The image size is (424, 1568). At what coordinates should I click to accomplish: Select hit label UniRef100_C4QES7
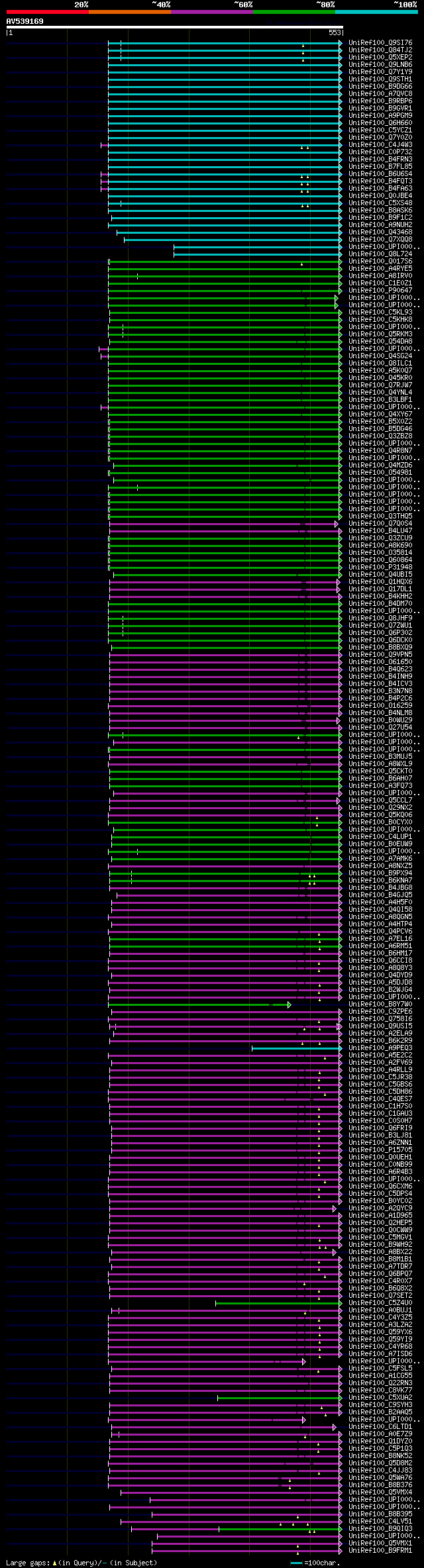pyautogui.click(x=380, y=1099)
